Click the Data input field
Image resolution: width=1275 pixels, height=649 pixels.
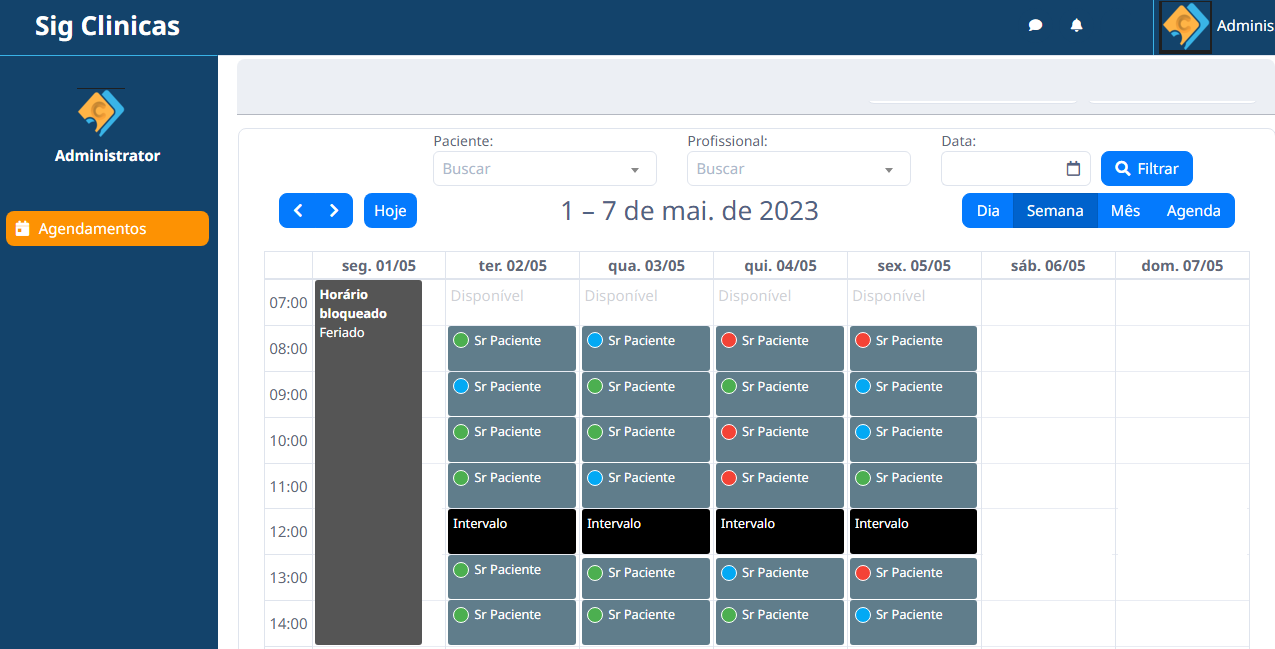(1001, 169)
